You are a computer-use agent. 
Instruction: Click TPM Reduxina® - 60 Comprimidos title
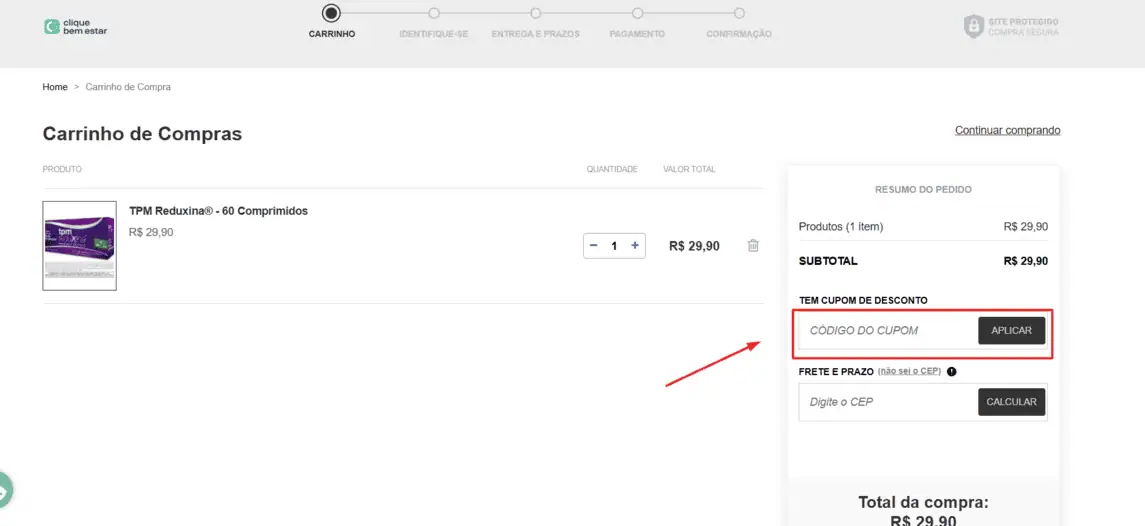[x=218, y=211]
